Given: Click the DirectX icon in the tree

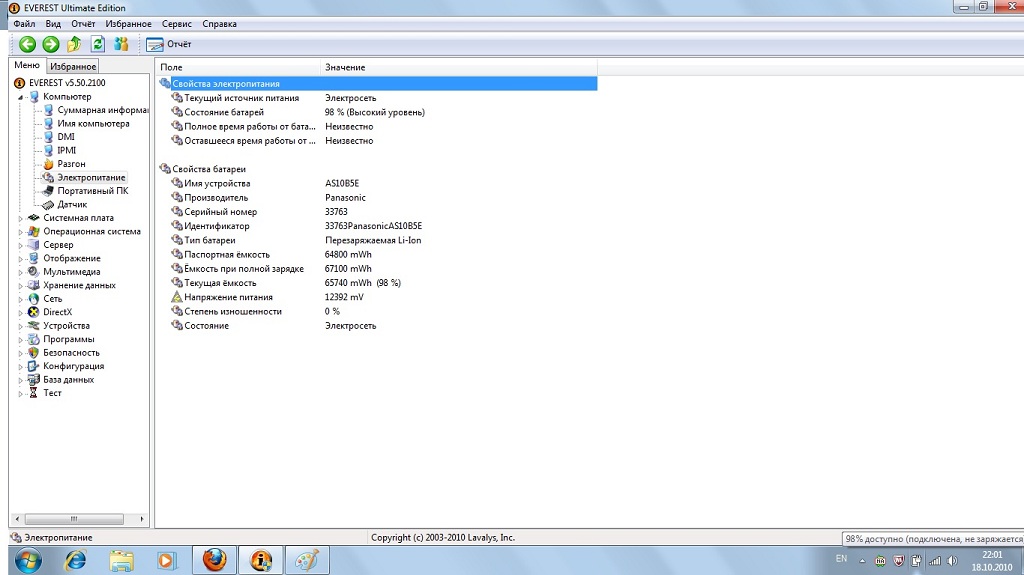Looking at the screenshot, I should point(33,312).
